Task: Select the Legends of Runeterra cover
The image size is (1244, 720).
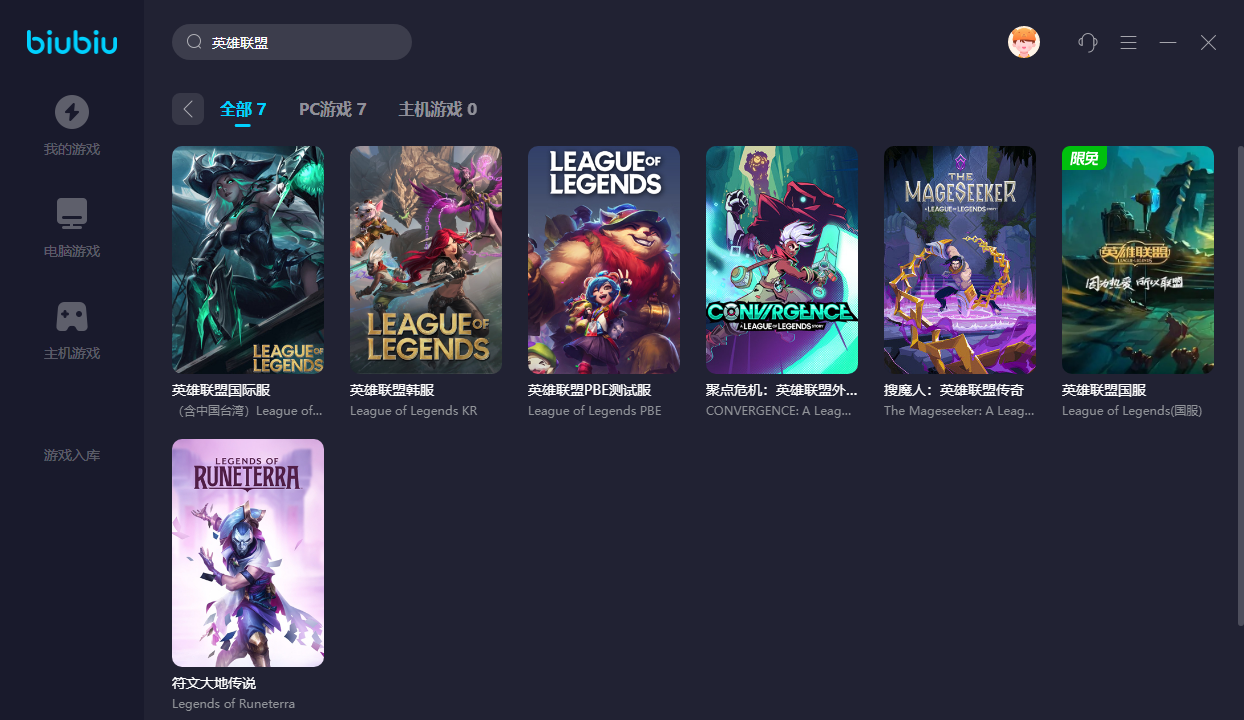Action: point(248,553)
